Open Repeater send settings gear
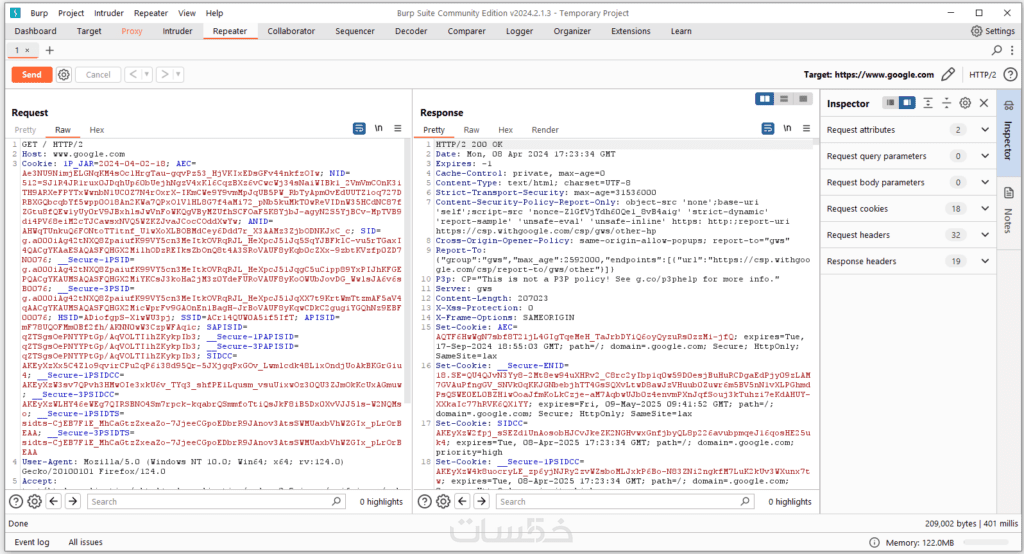Viewport: 1024px width, 554px height. coord(63,74)
